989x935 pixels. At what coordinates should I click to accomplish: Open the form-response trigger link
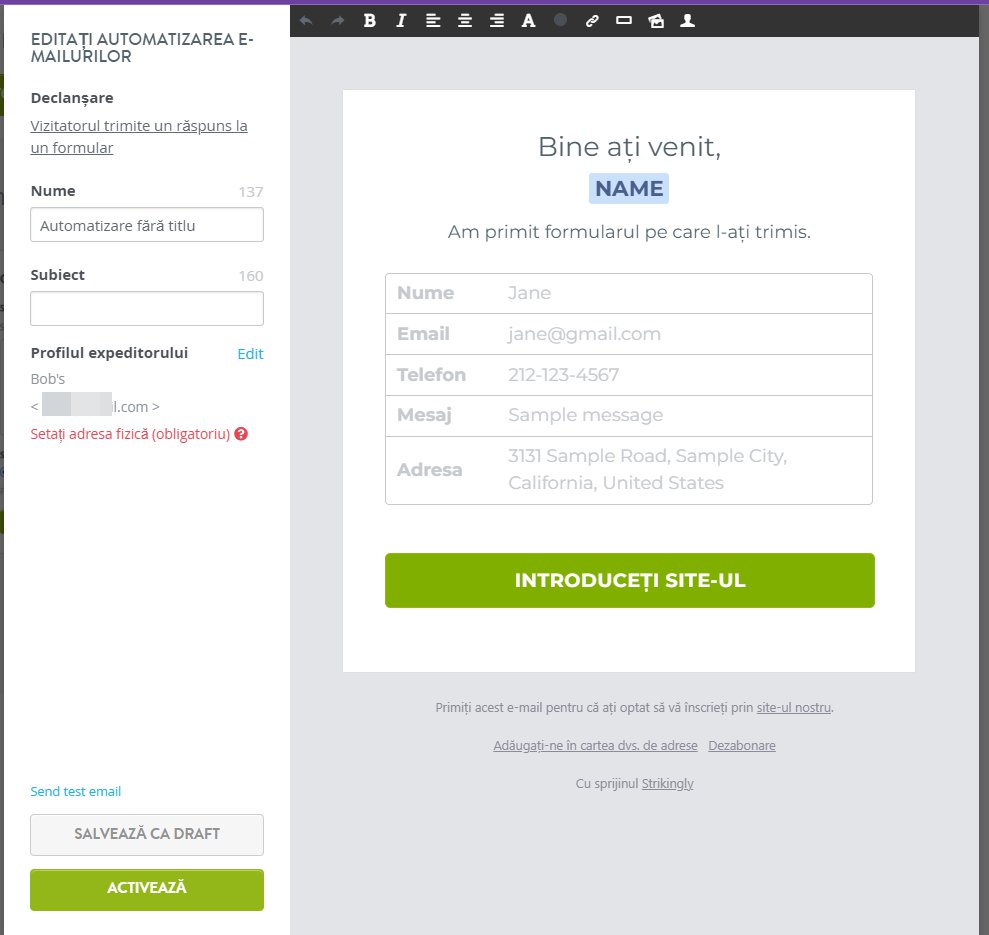[139, 136]
